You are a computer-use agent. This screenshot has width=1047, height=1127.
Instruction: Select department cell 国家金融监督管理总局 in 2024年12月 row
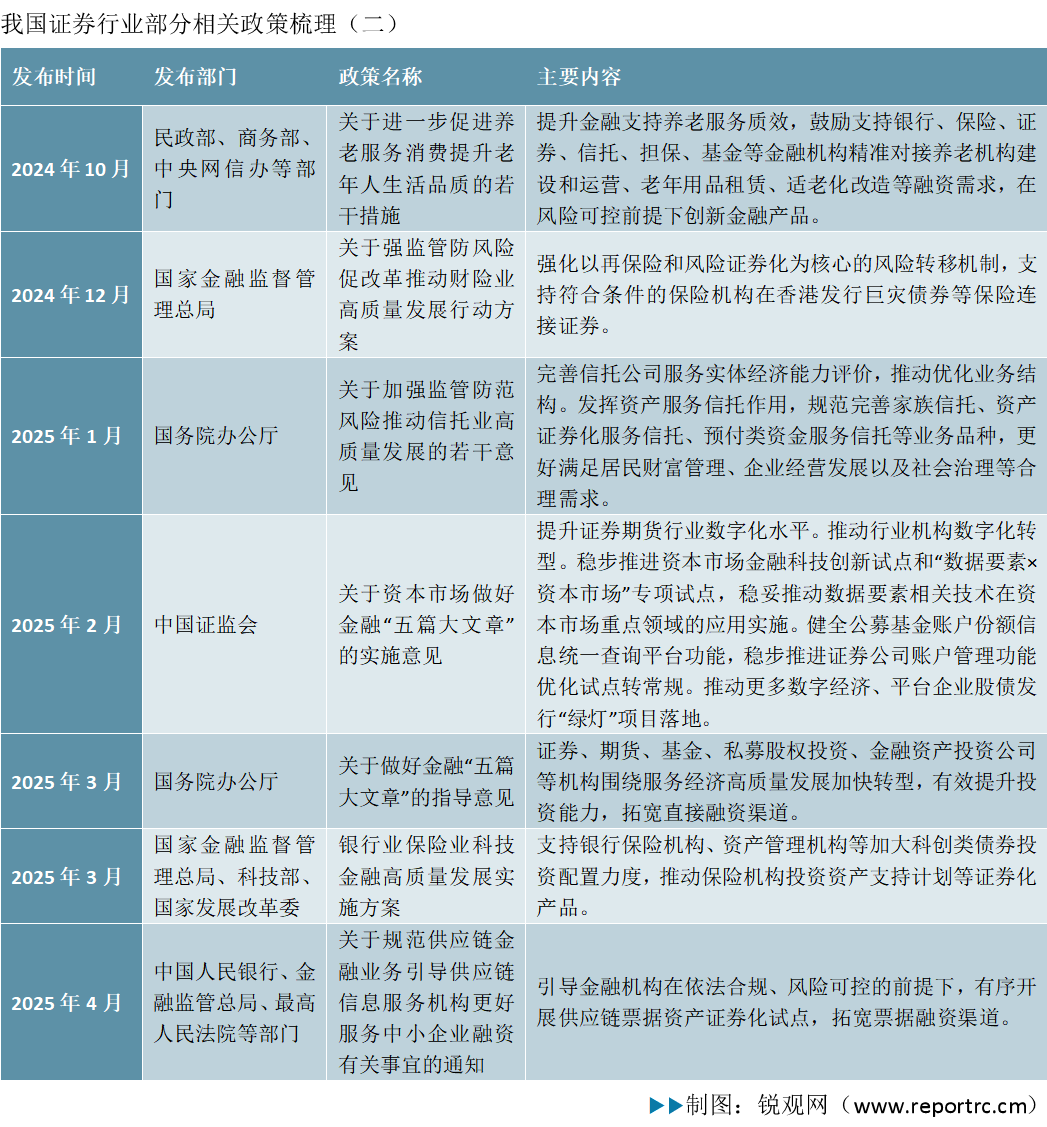point(234,295)
